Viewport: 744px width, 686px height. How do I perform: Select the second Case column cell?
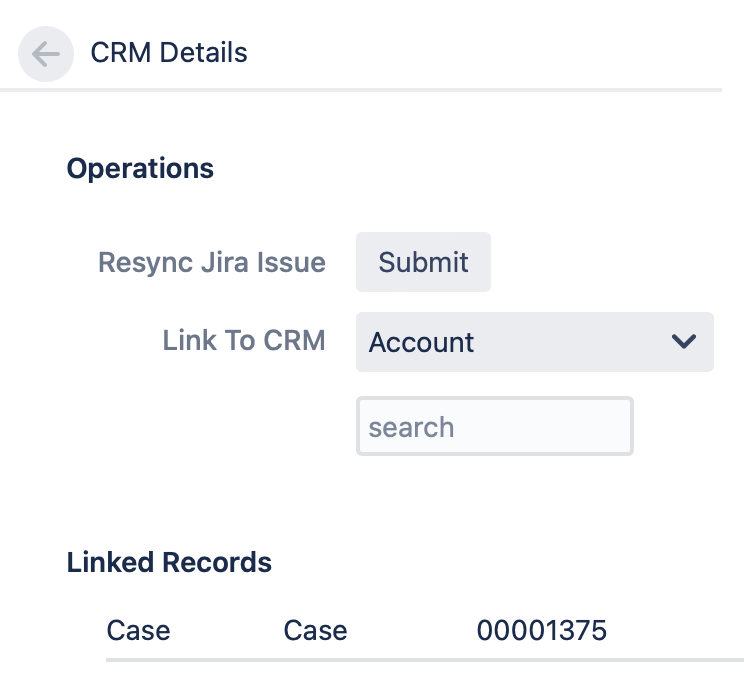click(315, 630)
